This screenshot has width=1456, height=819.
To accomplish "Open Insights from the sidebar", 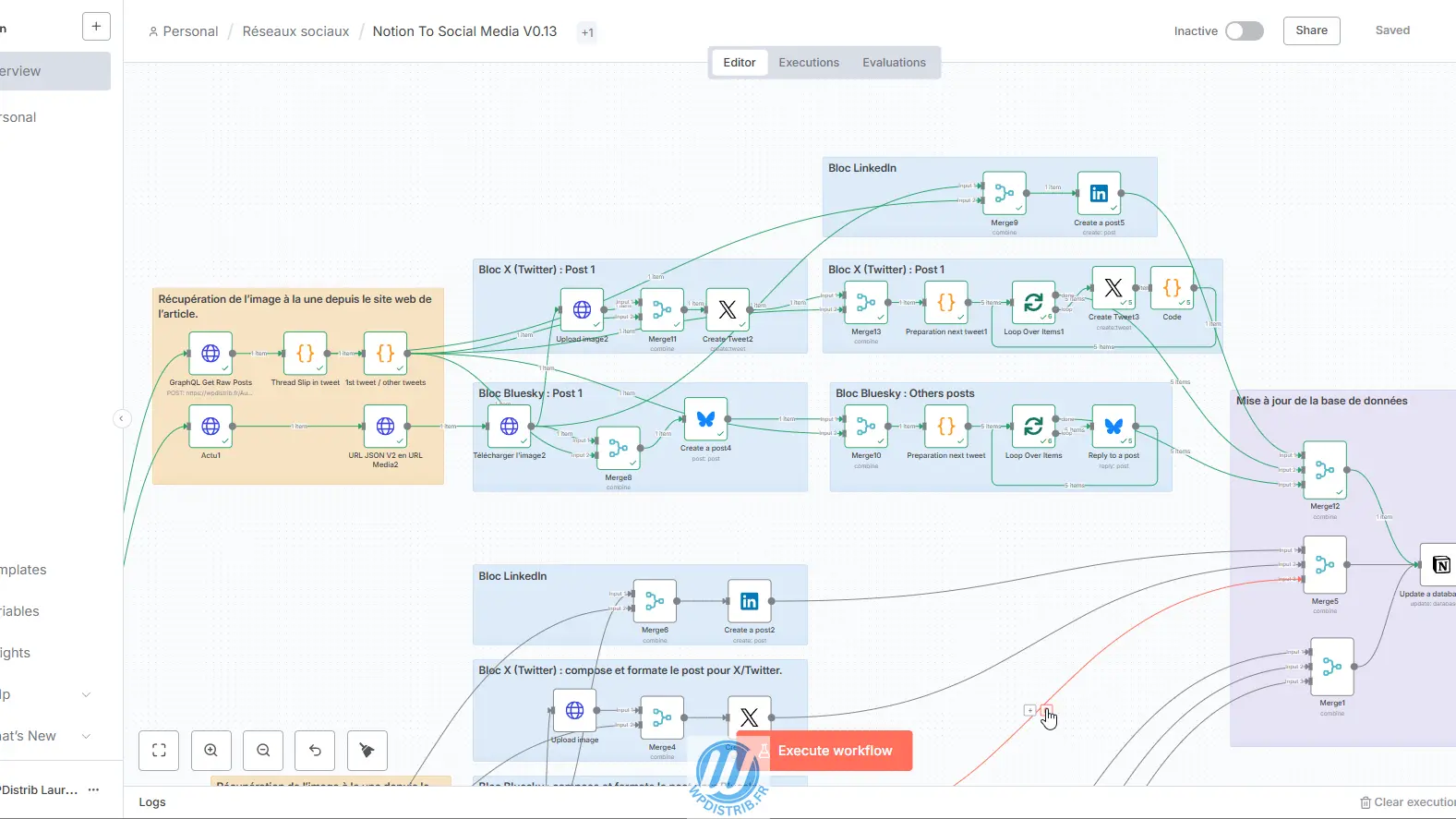I will click(x=55, y=653).
